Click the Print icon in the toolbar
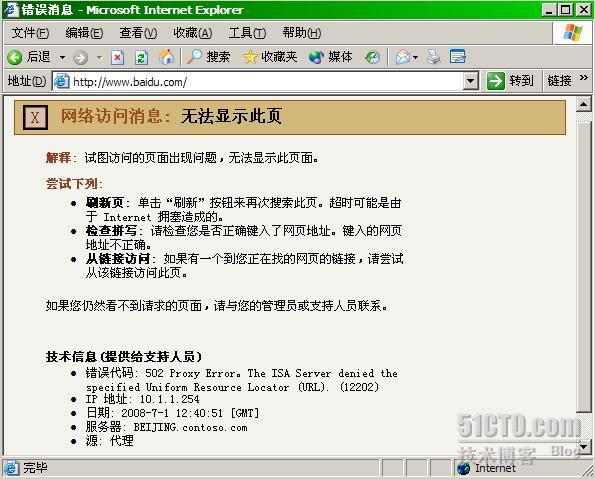Viewport: 595px width, 479px height. (433, 57)
